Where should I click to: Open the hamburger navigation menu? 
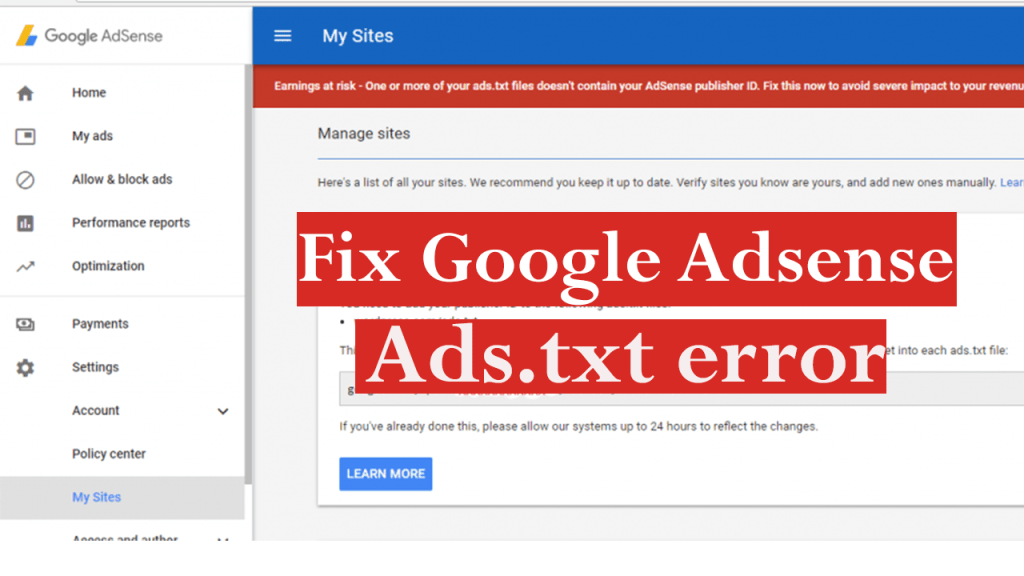click(283, 36)
